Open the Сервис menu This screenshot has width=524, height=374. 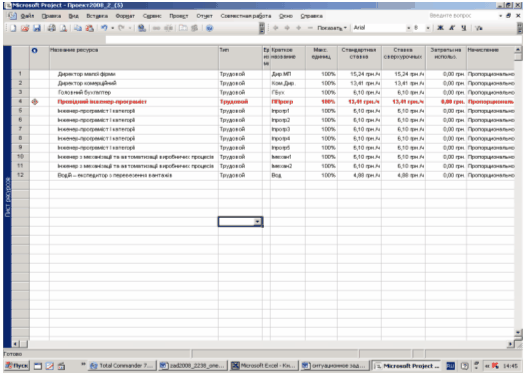tap(152, 16)
